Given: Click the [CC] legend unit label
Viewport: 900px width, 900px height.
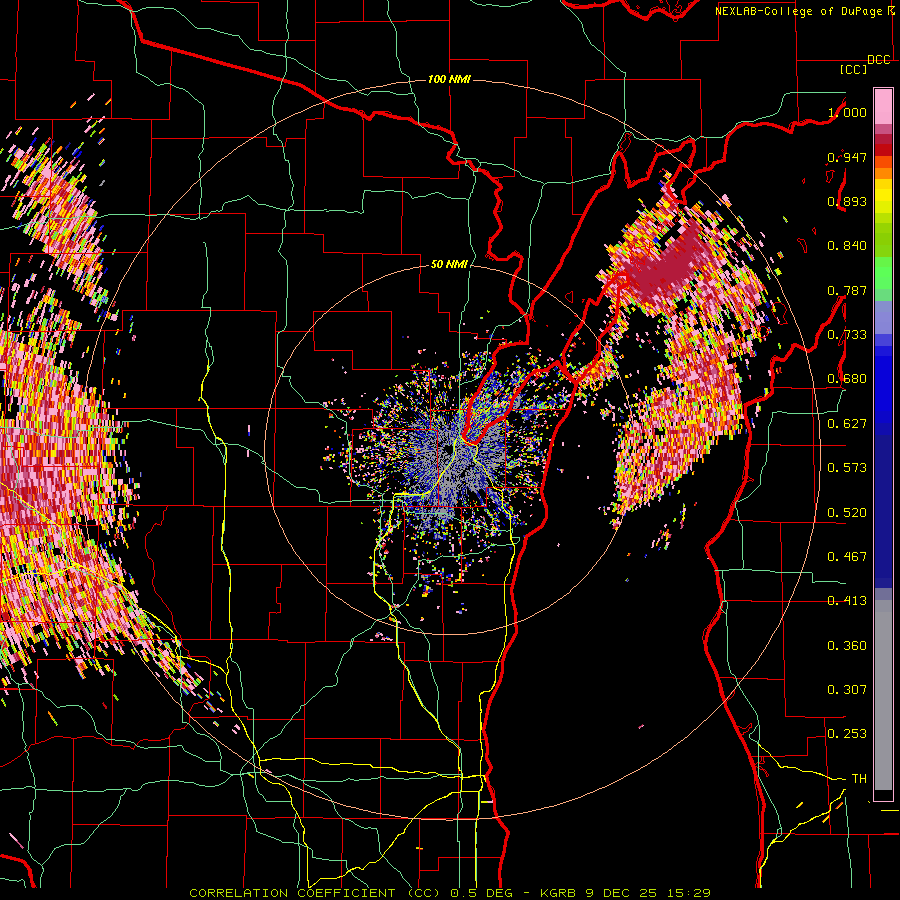Looking at the screenshot, I should point(854,69).
